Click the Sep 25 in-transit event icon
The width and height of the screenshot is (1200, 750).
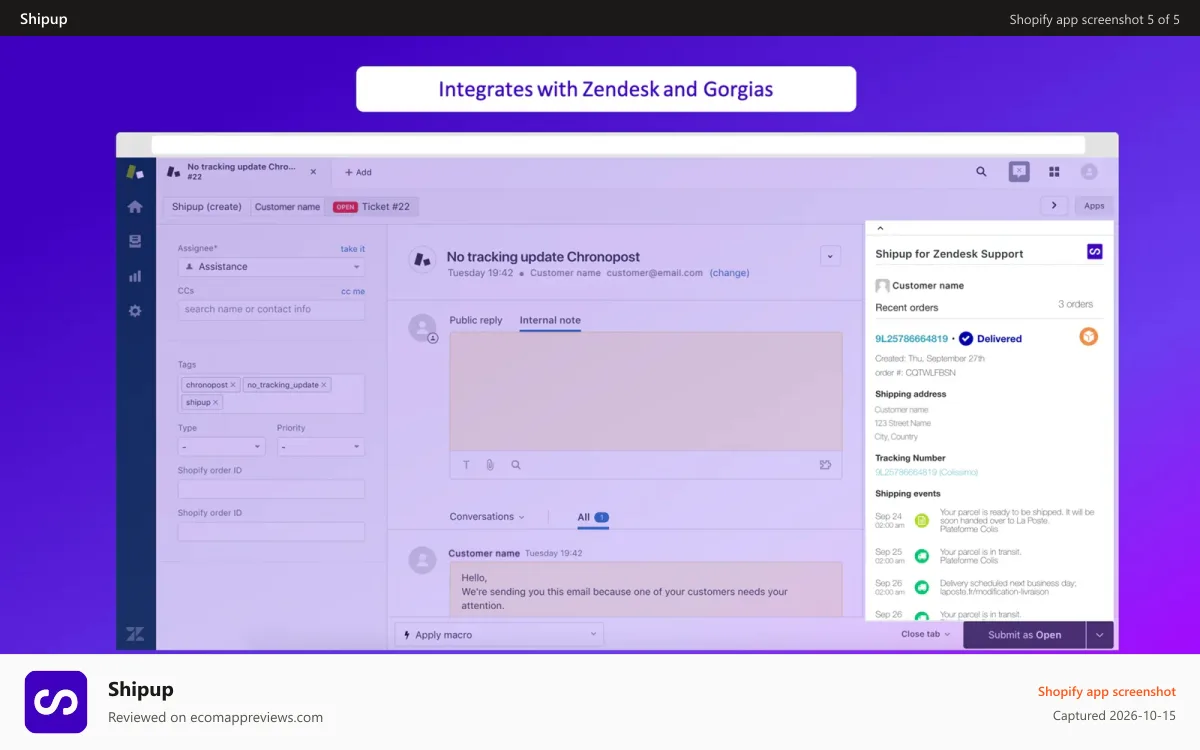click(922, 555)
